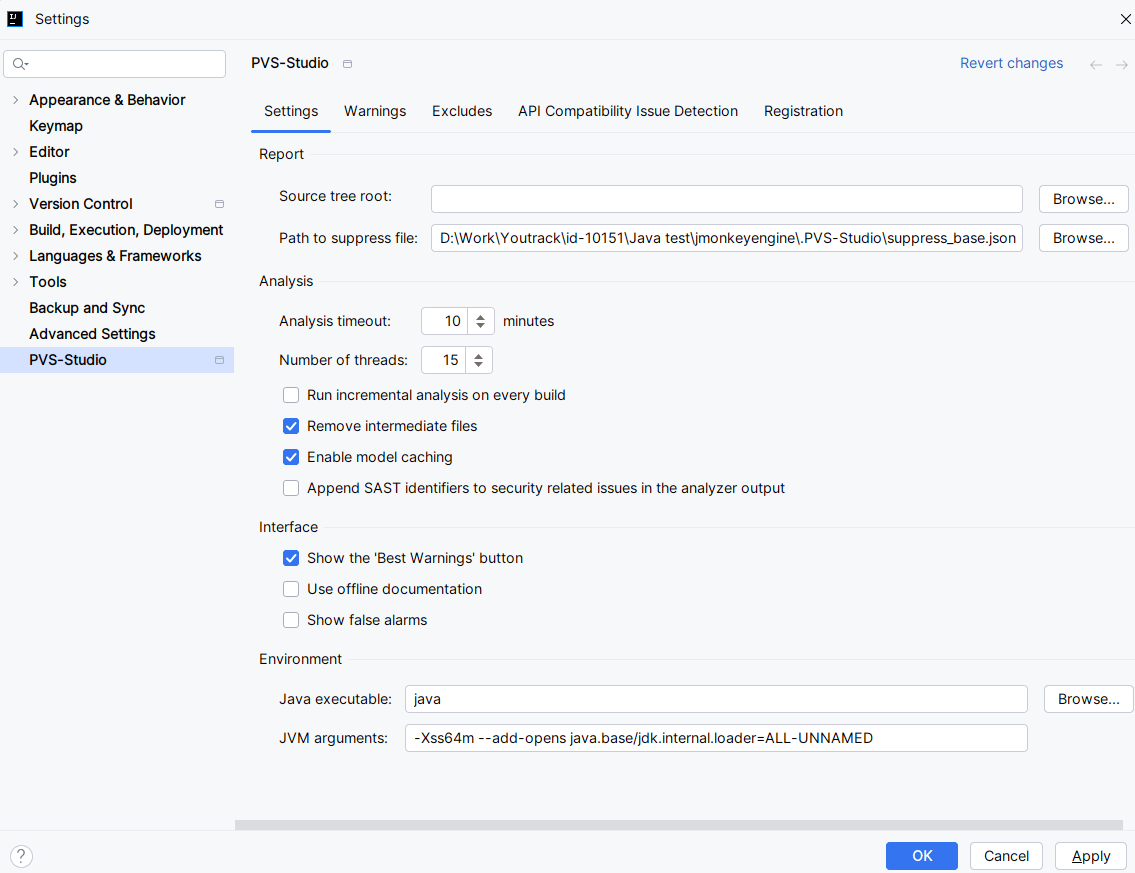Image resolution: width=1135 pixels, height=873 pixels.
Task: Toggle Show false alarms checkbox
Action: coord(291,620)
